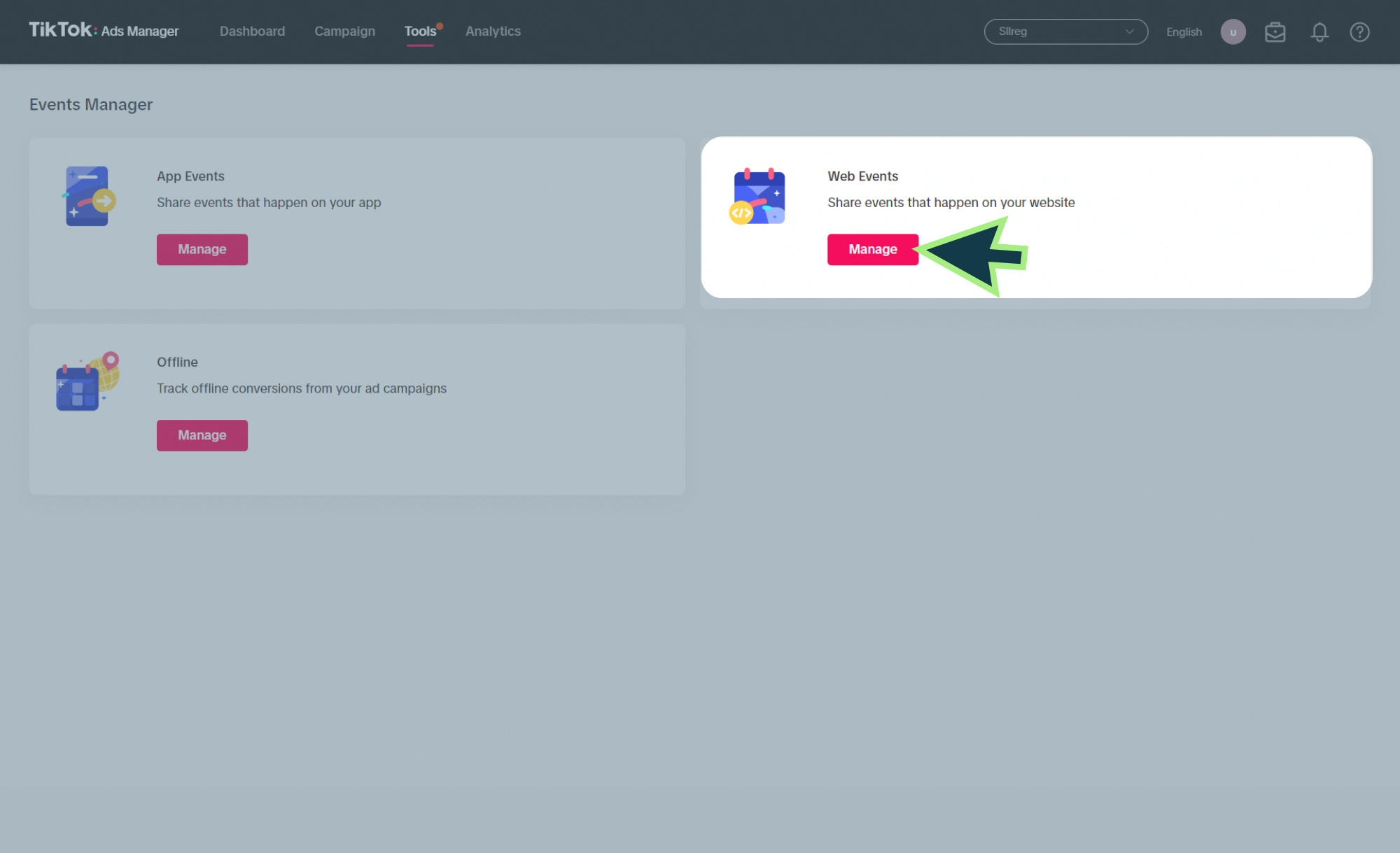
Task: Click the TikTok Ads Manager logo
Action: click(104, 31)
